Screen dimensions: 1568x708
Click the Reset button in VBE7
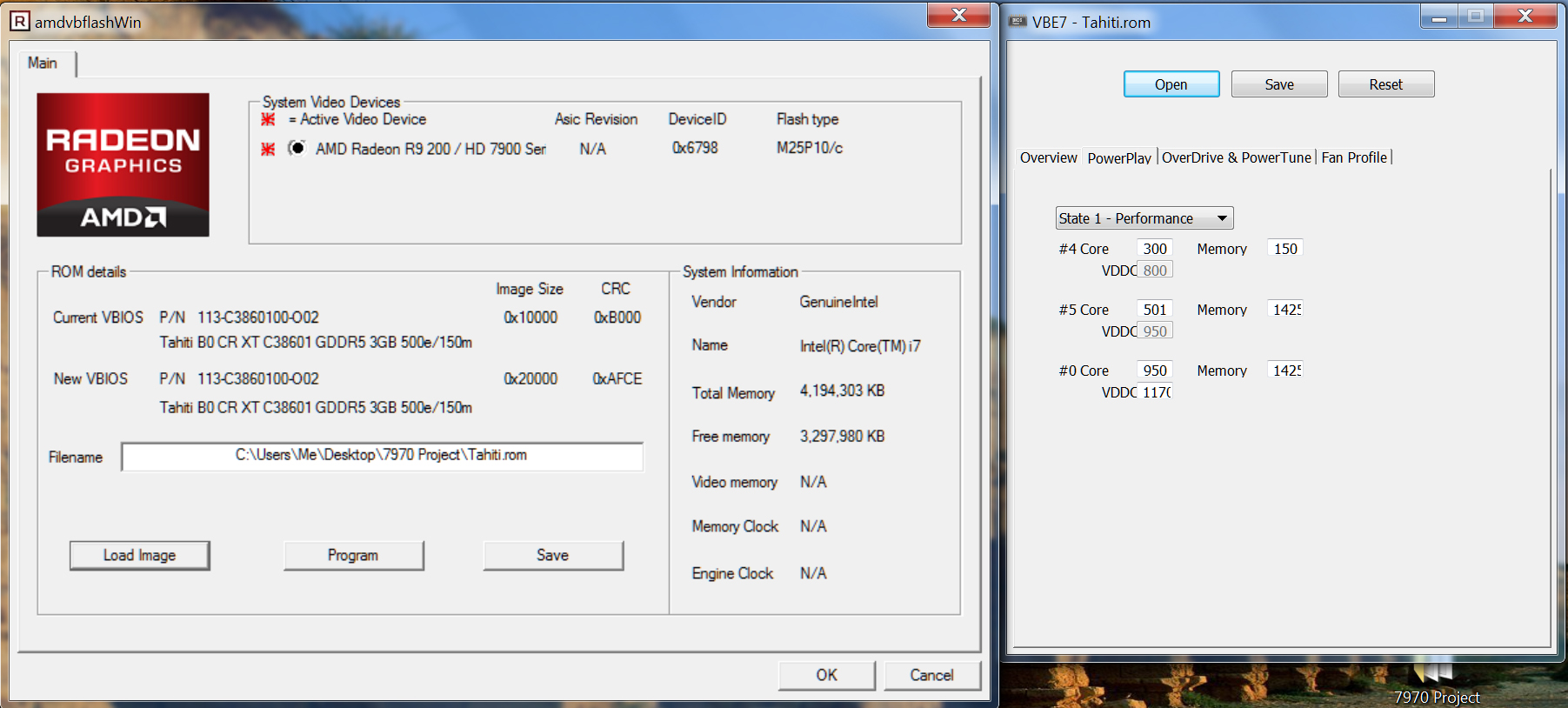(1385, 84)
